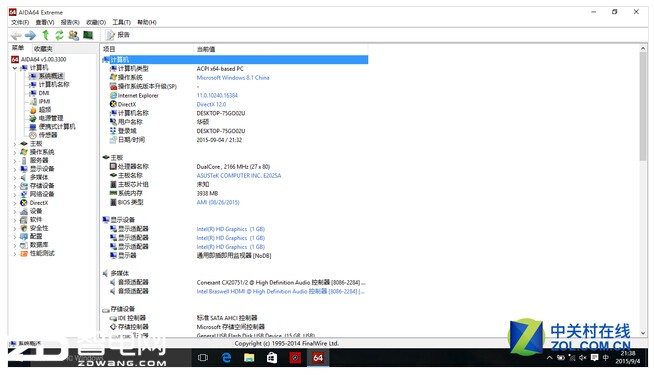Click the vertical scrollbar thumb in the report pane
The image size is (654, 375).
[643, 106]
